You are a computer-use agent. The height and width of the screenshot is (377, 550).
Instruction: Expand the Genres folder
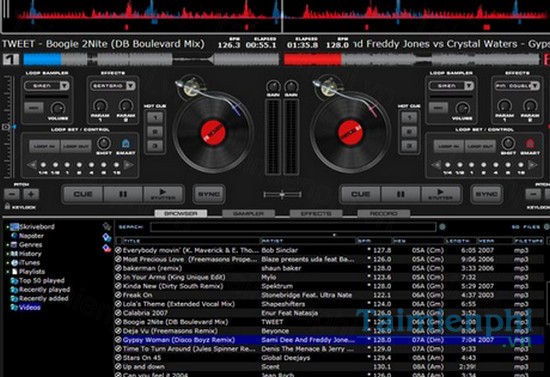tap(7, 244)
